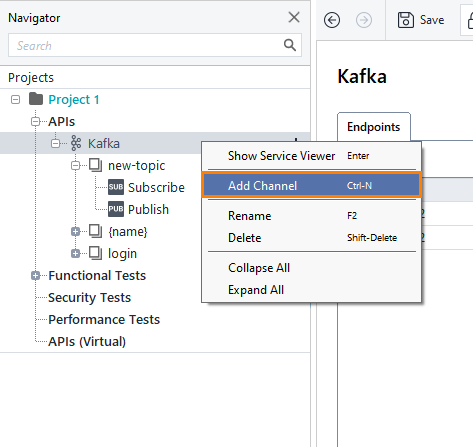Screen dimensions: 473x447
Task: Select Performance Tests in the tree
Action: [104, 320]
